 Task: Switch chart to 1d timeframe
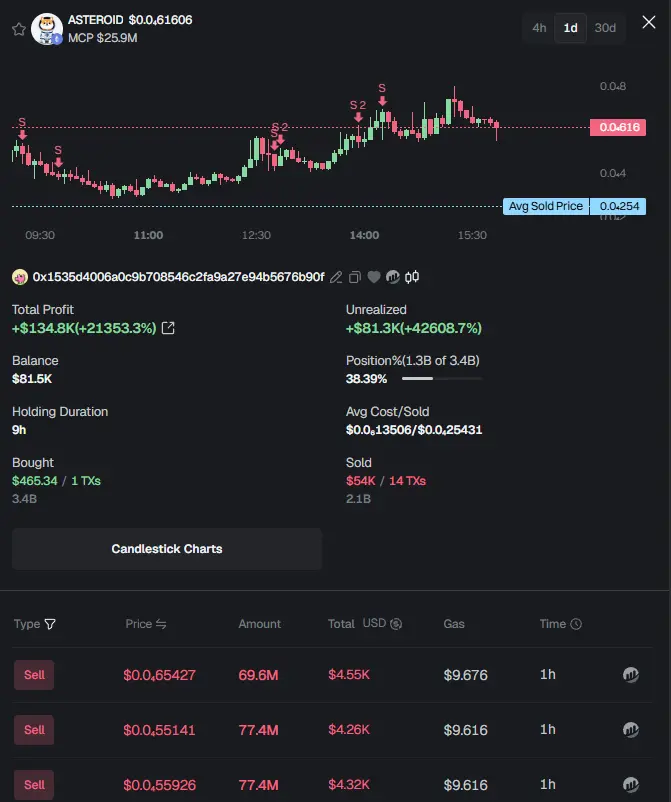(x=570, y=28)
